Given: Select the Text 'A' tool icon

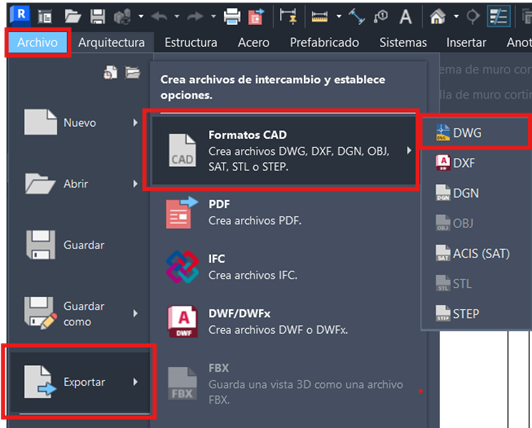Looking at the screenshot, I should click(x=406, y=16).
